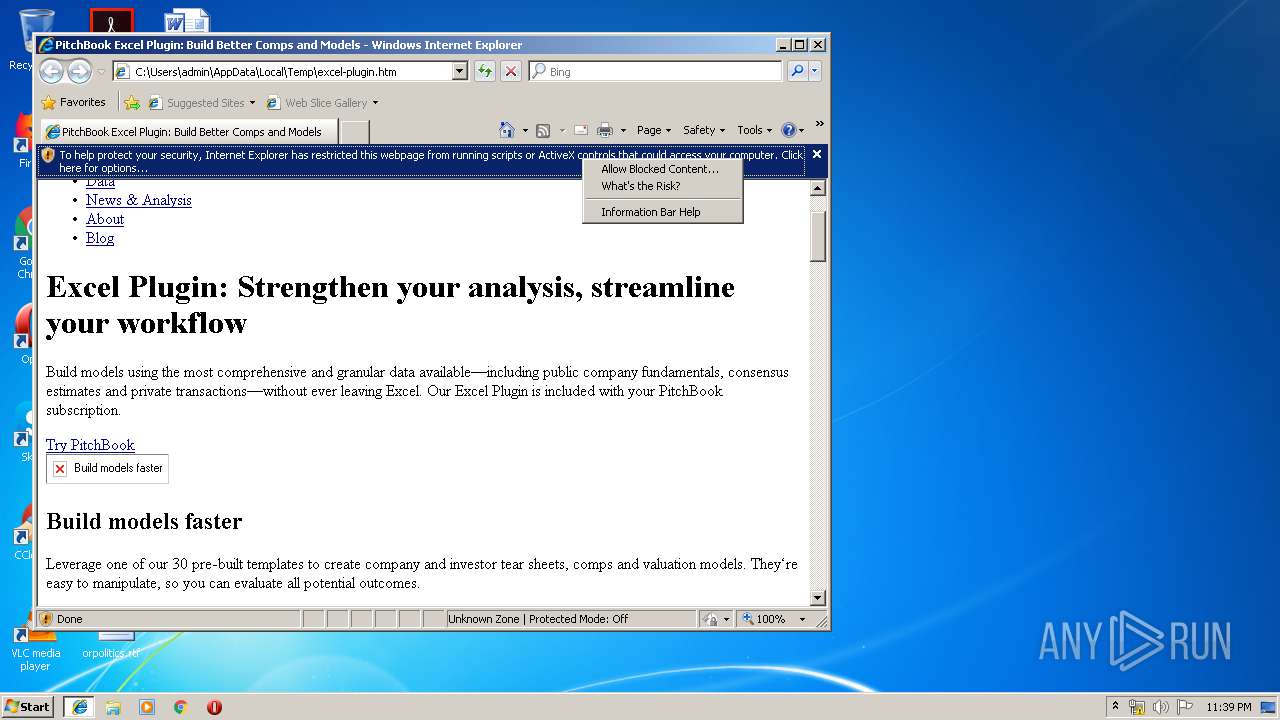Select the Word document desktop icon
Screen dimensions: 1280x720
point(187,22)
